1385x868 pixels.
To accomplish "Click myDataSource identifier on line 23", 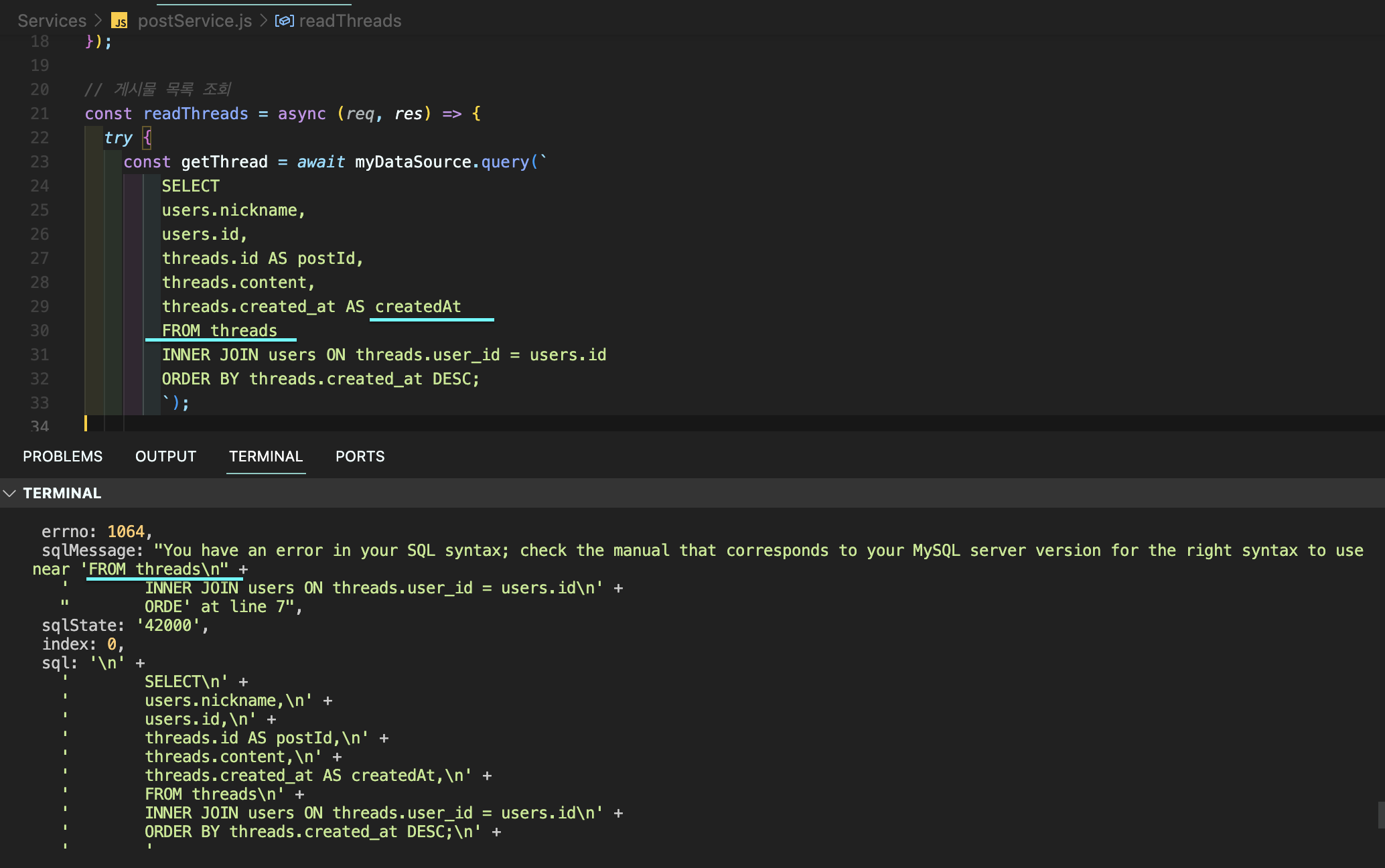I will [413, 162].
